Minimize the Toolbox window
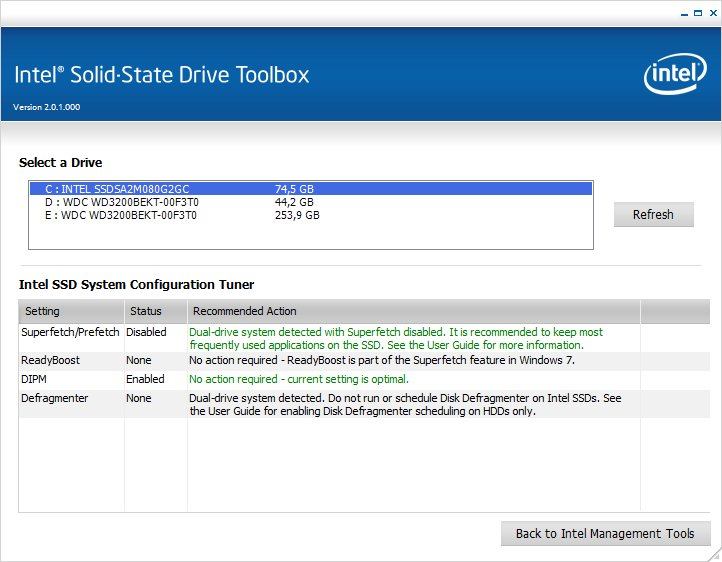Screen dimensions: 722x562 tap(684, 13)
